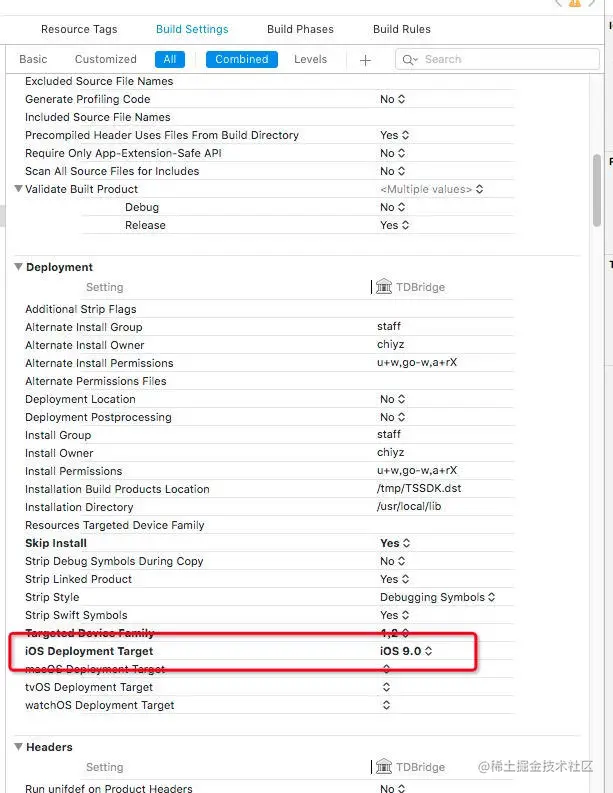Screen dimensions: 613x793
Task: Open iOS Deployment Target iOS 9.0 popup
Action: (406, 651)
